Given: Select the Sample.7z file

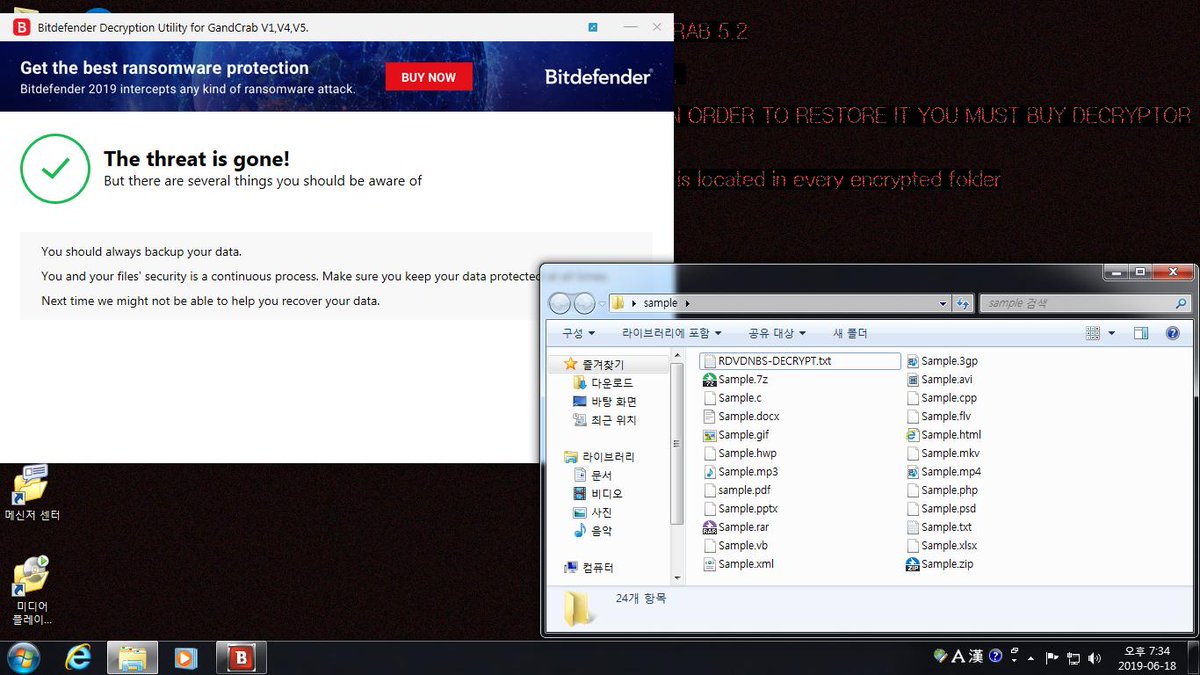Looking at the screenshot, I should point(736,379).
